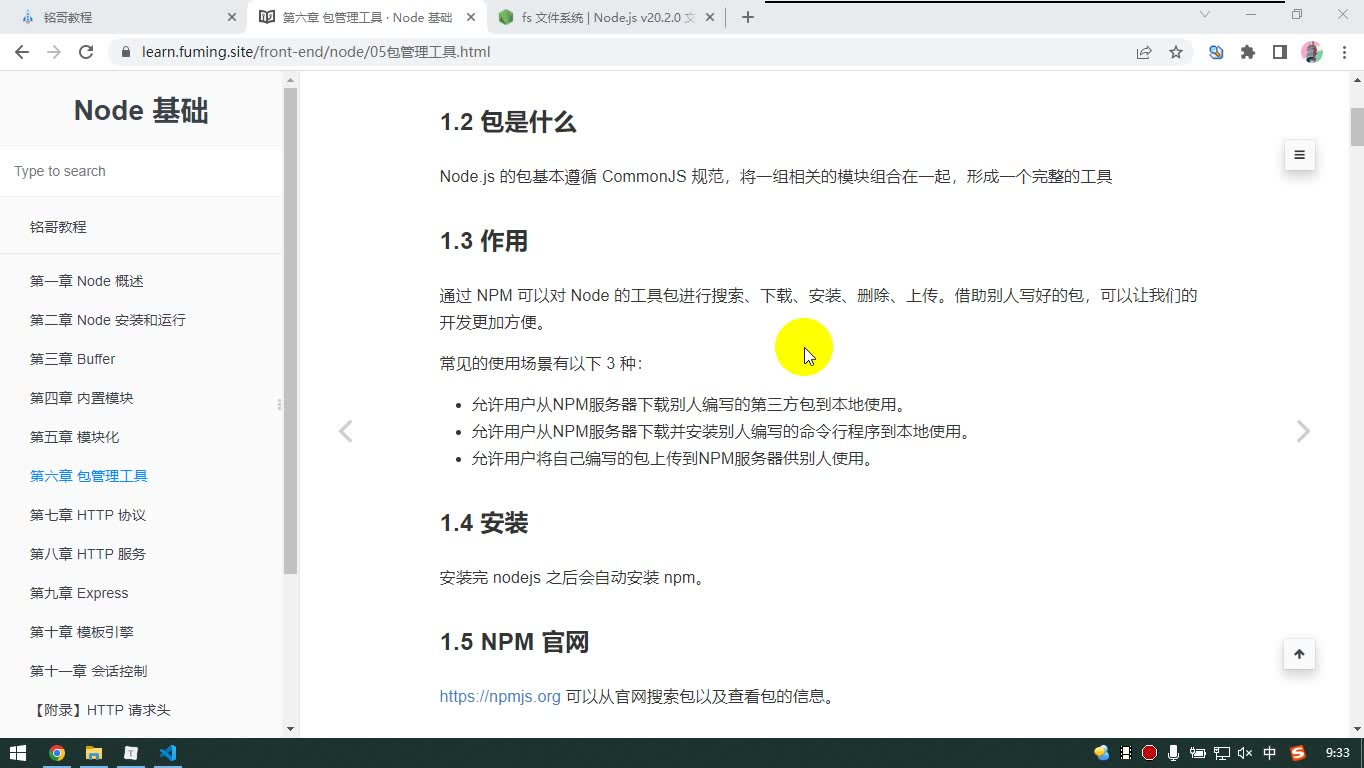
Task: Open 第三章 Buffer in sidebar
Action: [x=73, y=359]
